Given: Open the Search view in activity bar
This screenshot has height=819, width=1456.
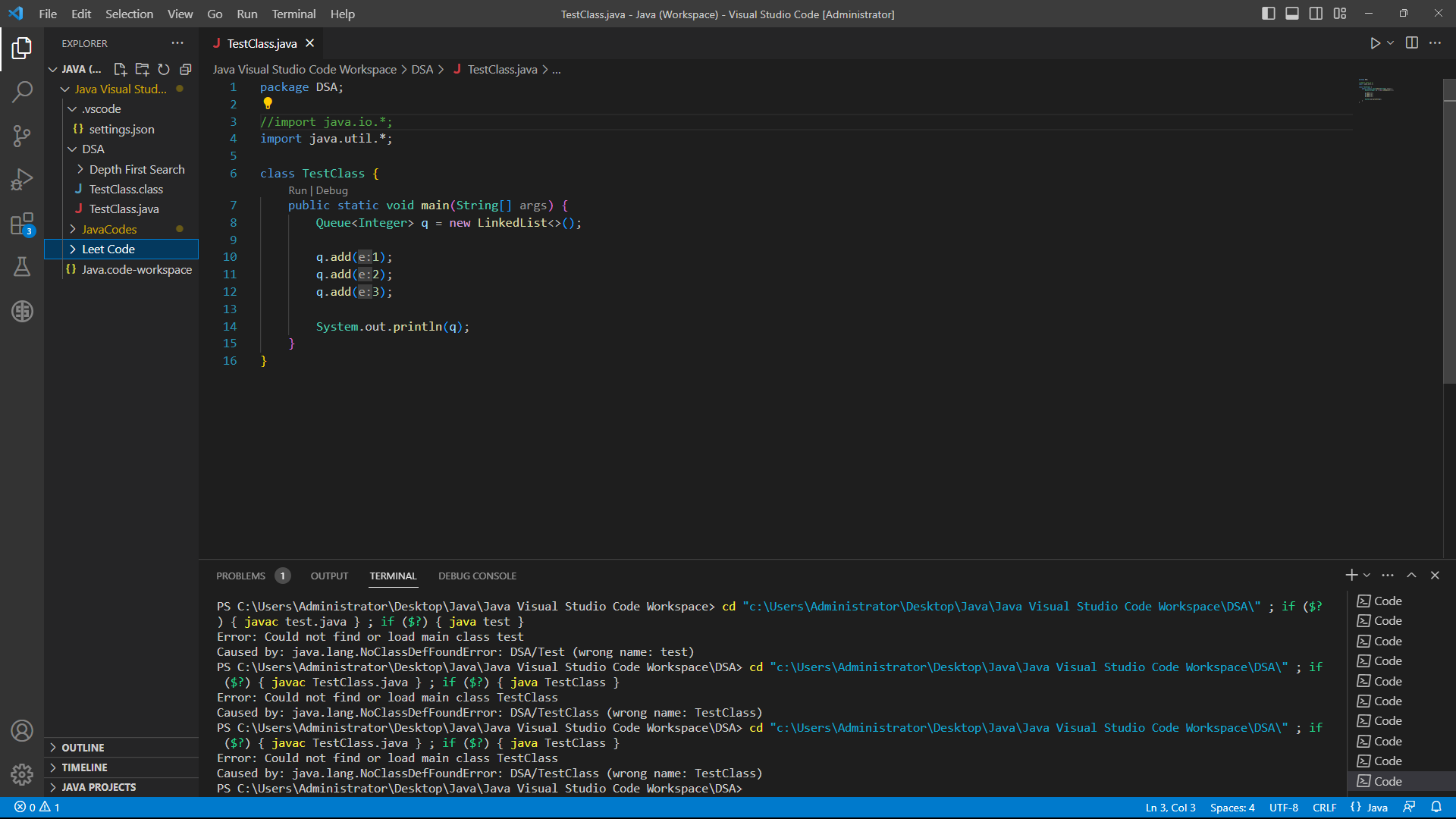Looking at the screenshot, I should (x=22, y=92).
